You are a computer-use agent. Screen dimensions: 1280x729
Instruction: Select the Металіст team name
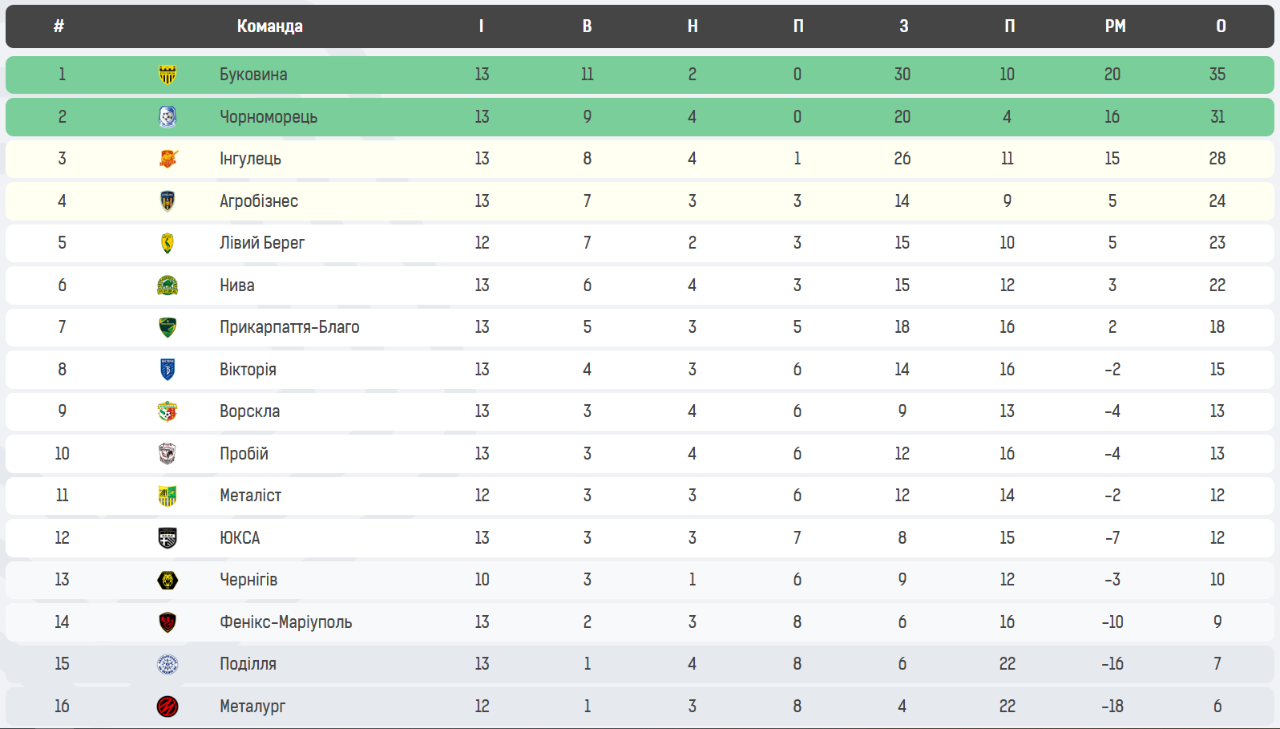[250, 496]
